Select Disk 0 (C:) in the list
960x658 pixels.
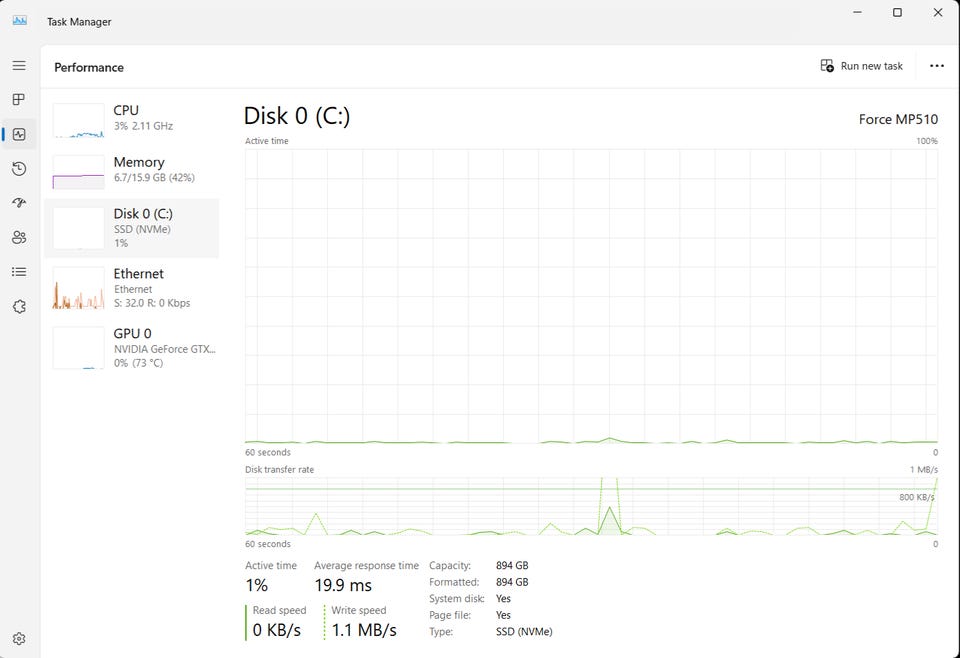[132, 228]
